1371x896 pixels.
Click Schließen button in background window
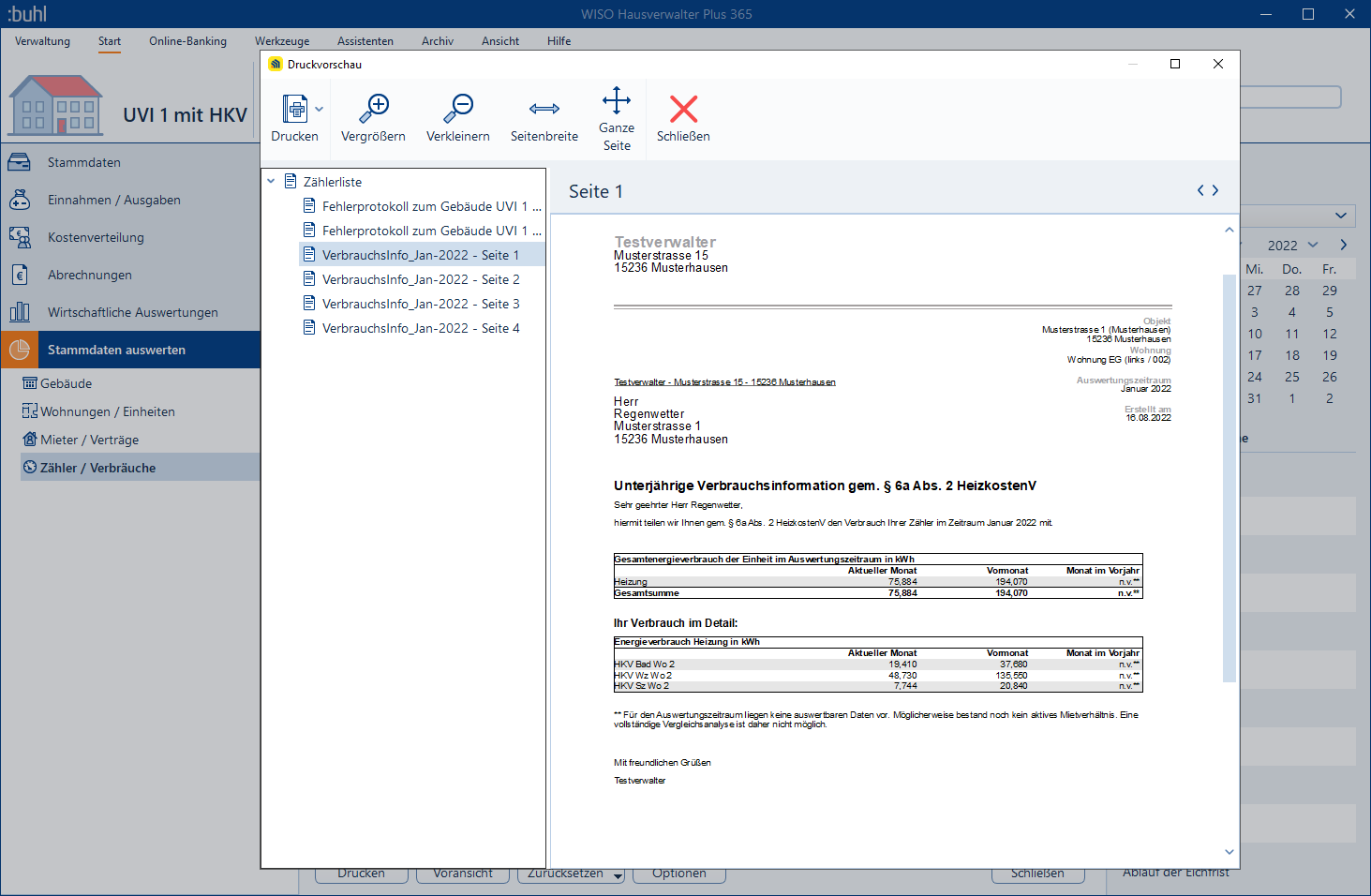tap(1038, 874)
